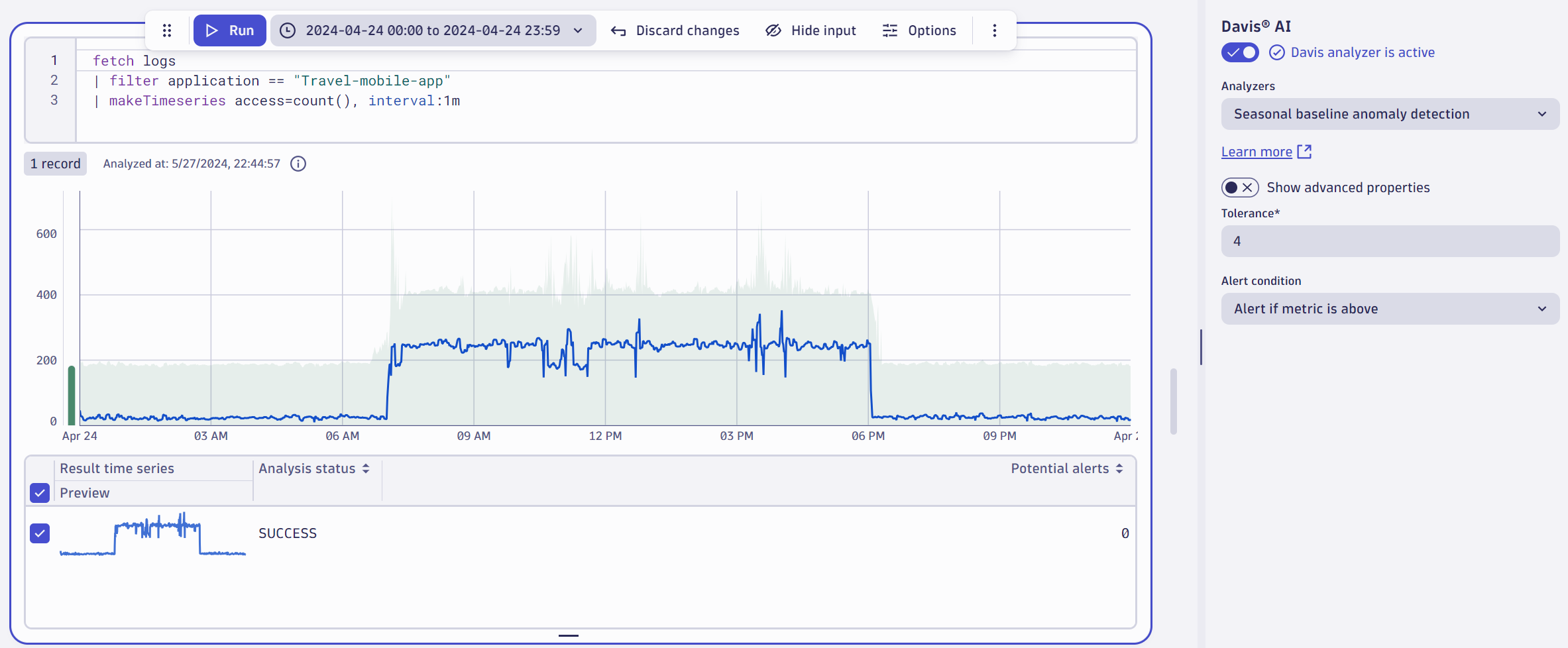Disable the Davis analyzer toggle

[x=1240, y=52]
